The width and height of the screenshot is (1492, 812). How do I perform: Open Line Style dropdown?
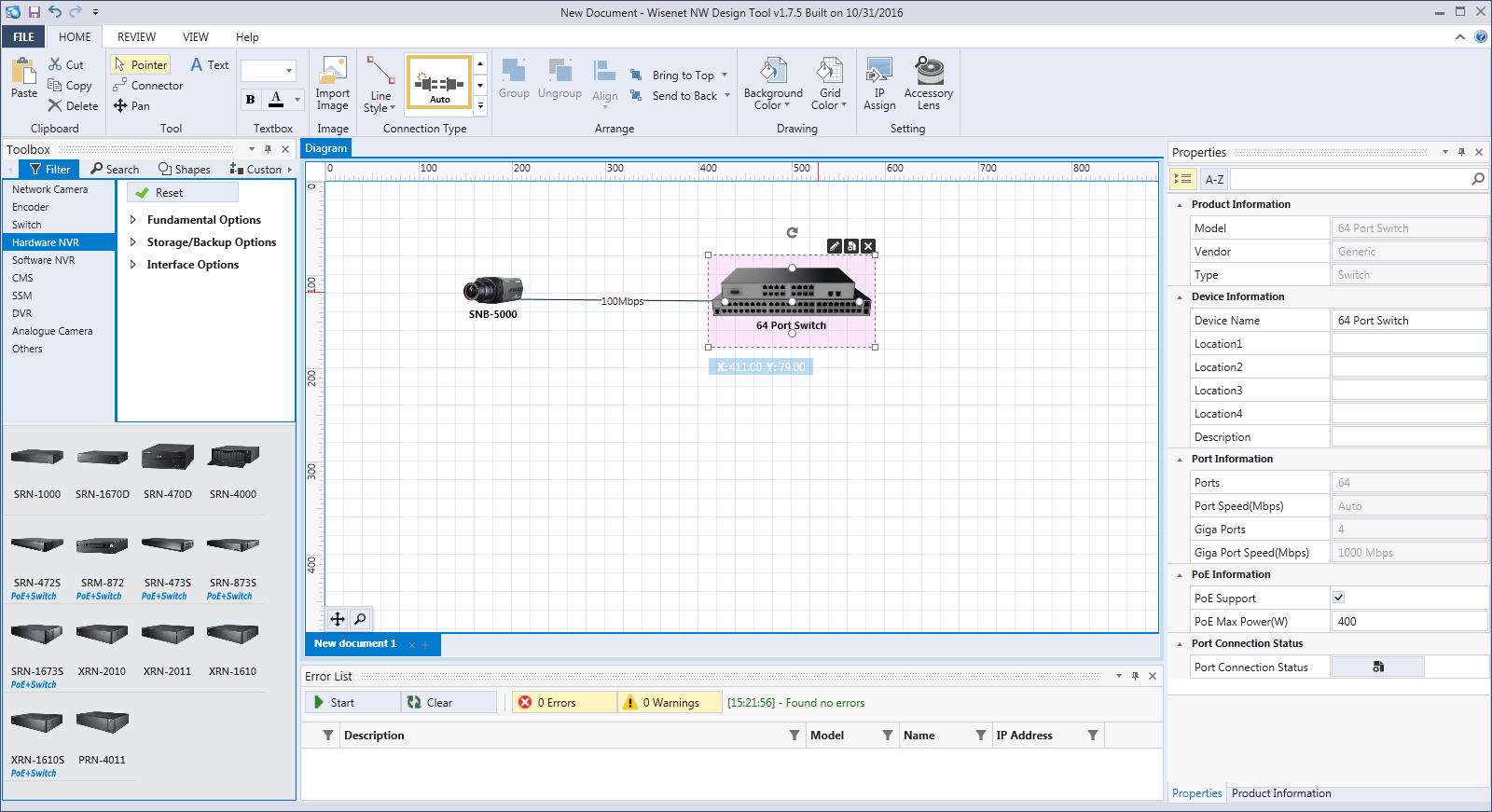pos(380,84)
